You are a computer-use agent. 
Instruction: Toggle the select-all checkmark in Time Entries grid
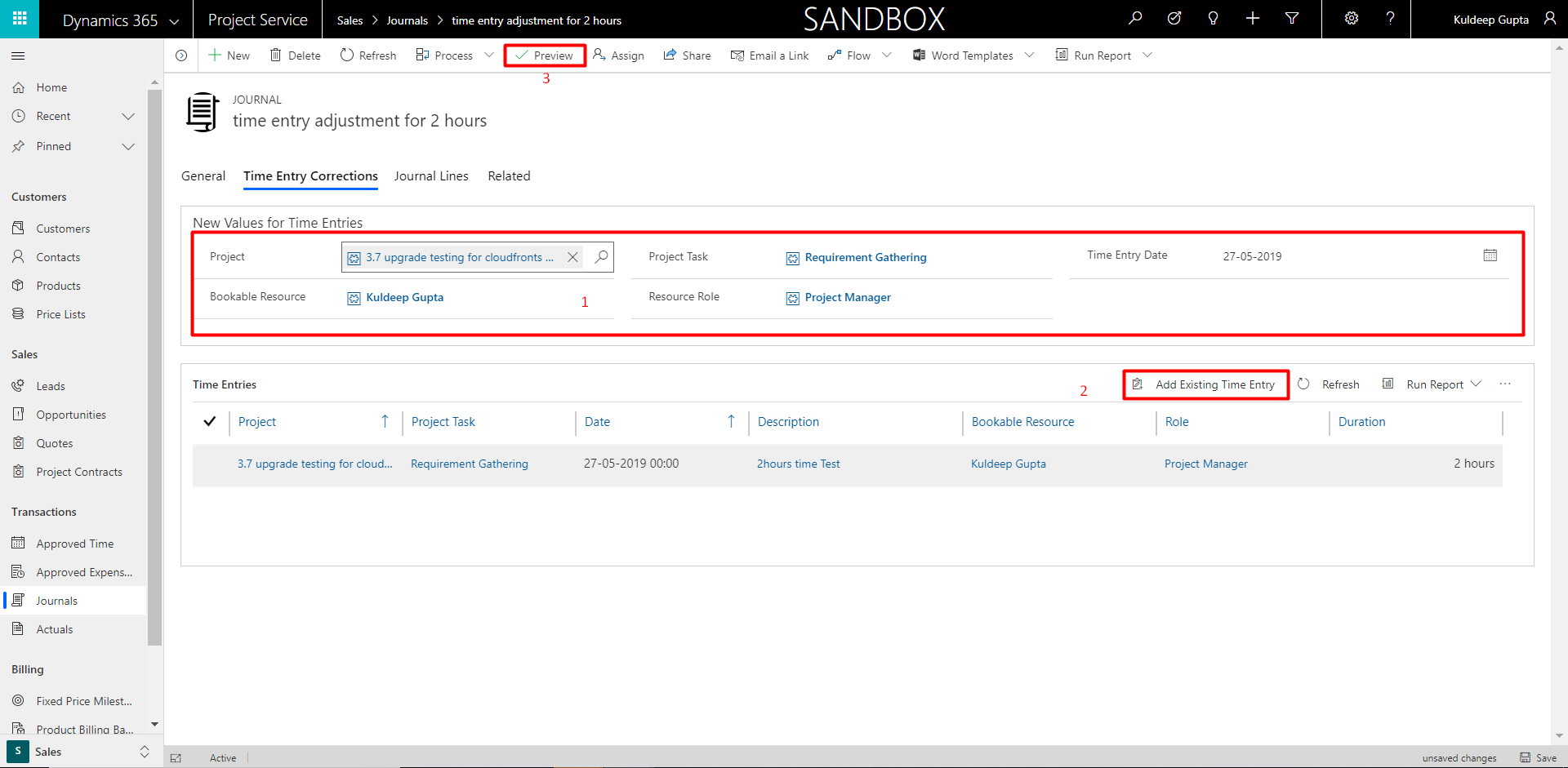pos(210,422)
